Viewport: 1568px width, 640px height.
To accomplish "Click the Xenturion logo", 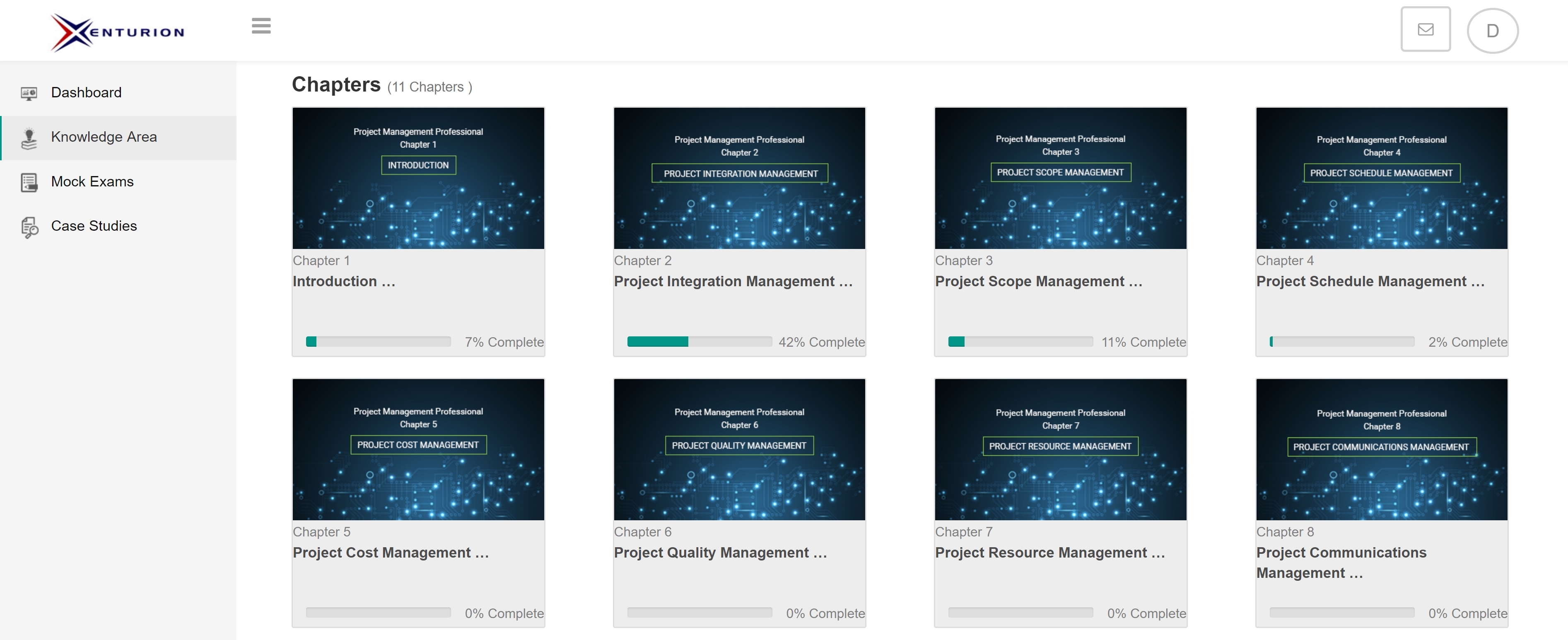I will pyautogui.click(x=118, y=31).
